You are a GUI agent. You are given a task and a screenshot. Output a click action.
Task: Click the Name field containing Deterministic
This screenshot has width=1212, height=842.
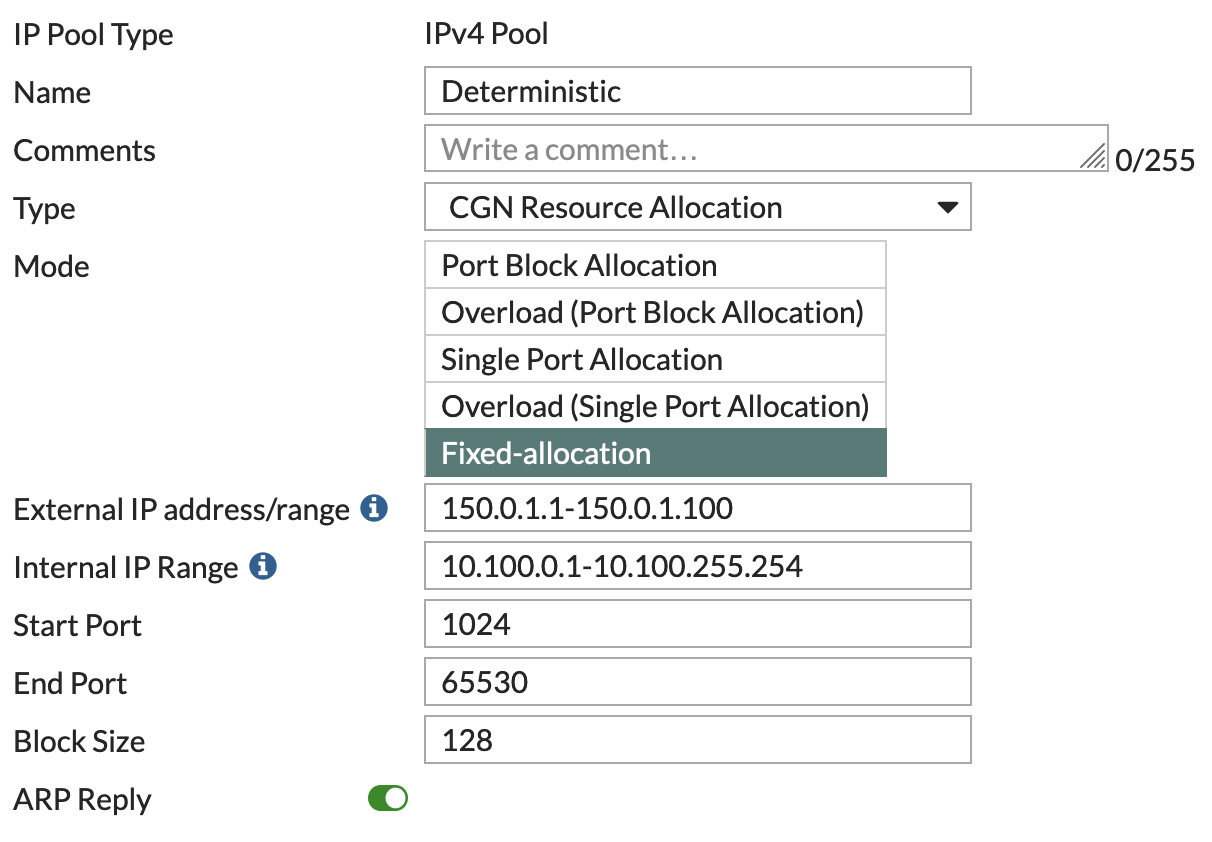(698, 90)
